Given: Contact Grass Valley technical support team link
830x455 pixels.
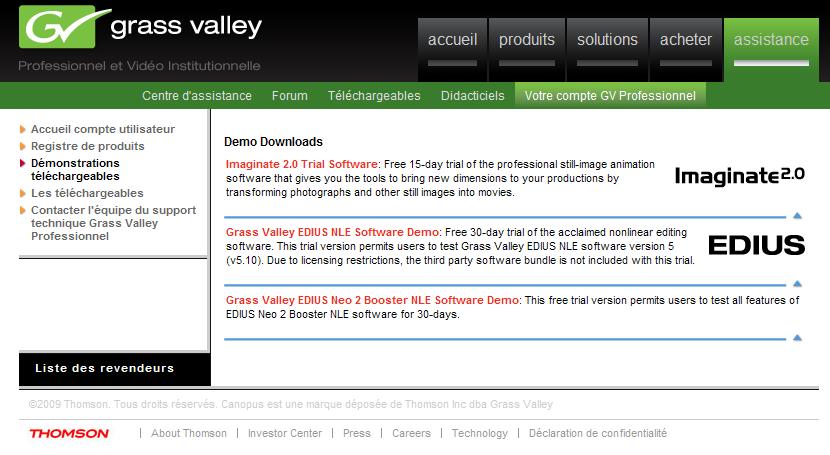Looking at the screenshot, I should coord(113,223).
